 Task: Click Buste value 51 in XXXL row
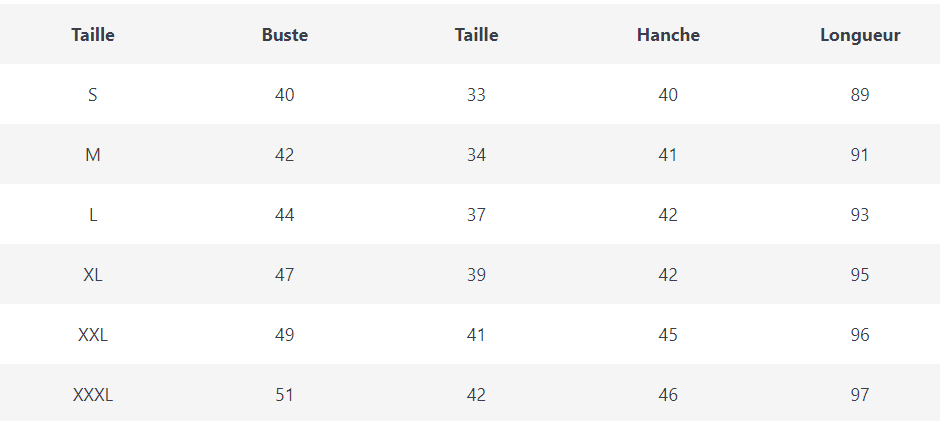tap(285, 395)
